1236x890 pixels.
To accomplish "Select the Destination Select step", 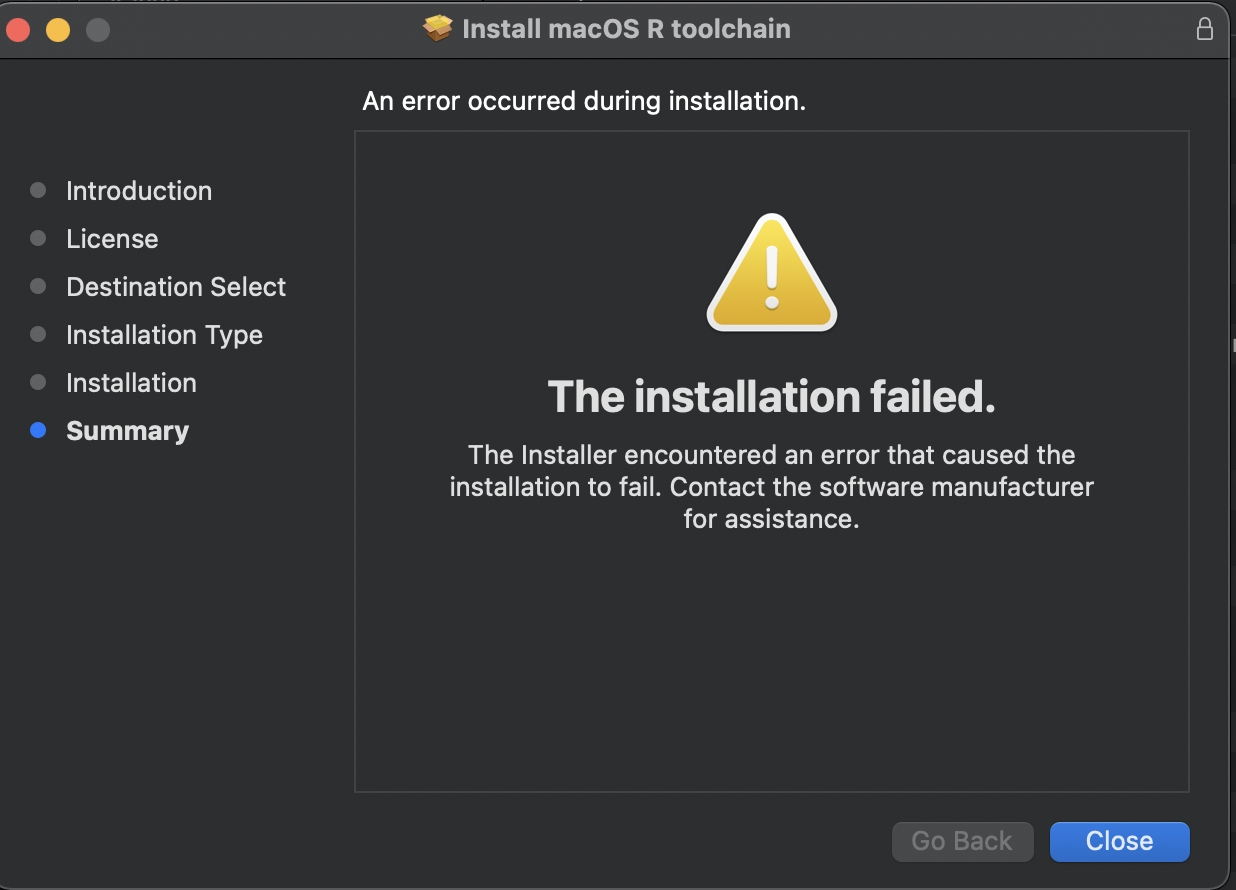I will (x=175, y=287).
